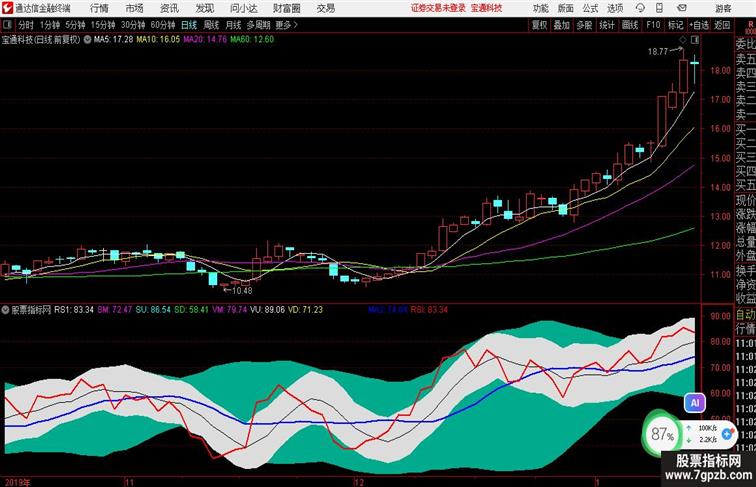Open the AI assistant floating button
Image resolution: width=756 pixels, height=487 pixels.
(x=694, y=403)
